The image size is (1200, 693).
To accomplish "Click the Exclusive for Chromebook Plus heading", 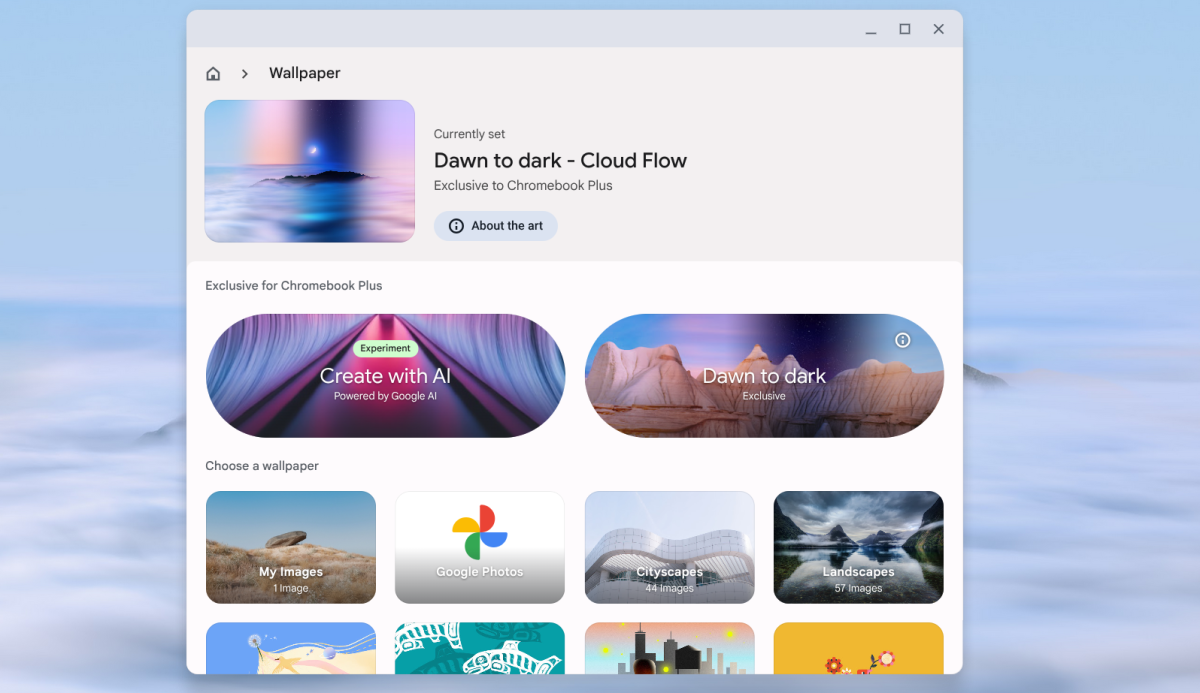I will pos(294,285).
